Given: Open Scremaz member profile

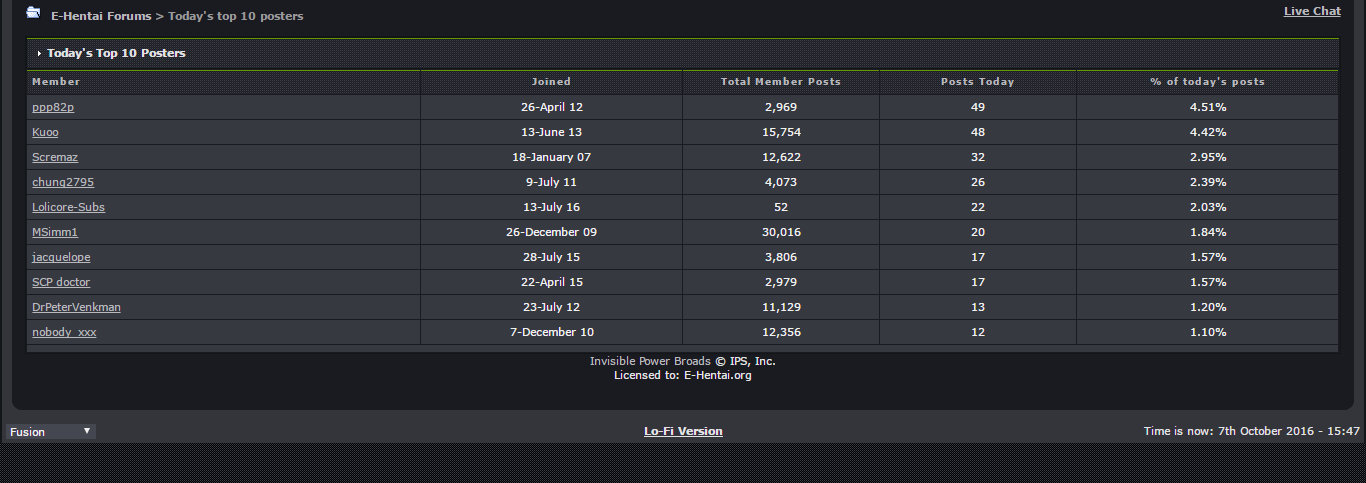Looking at the screenshot, I should (55, 157).
